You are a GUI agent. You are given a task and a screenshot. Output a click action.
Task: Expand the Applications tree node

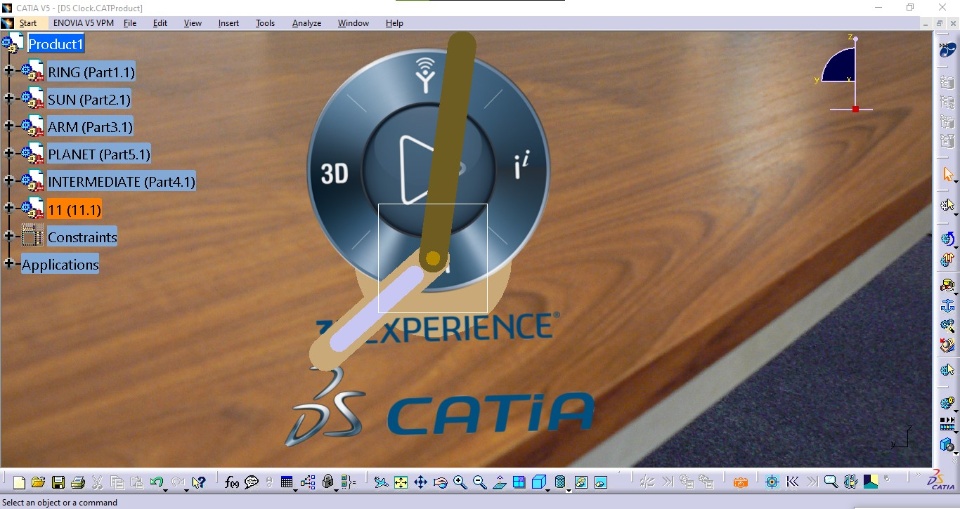click(9, 263)
